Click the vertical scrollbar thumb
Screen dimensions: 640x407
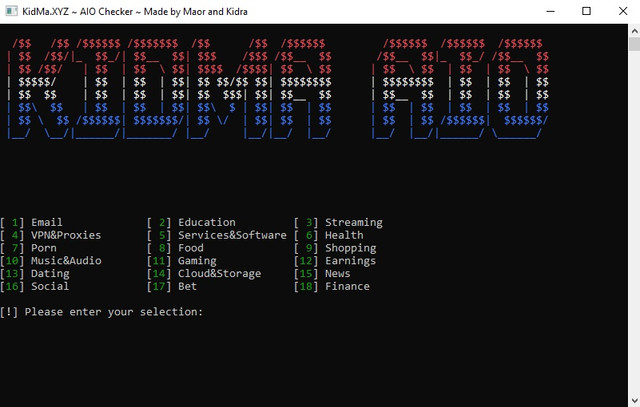[634, 44]
